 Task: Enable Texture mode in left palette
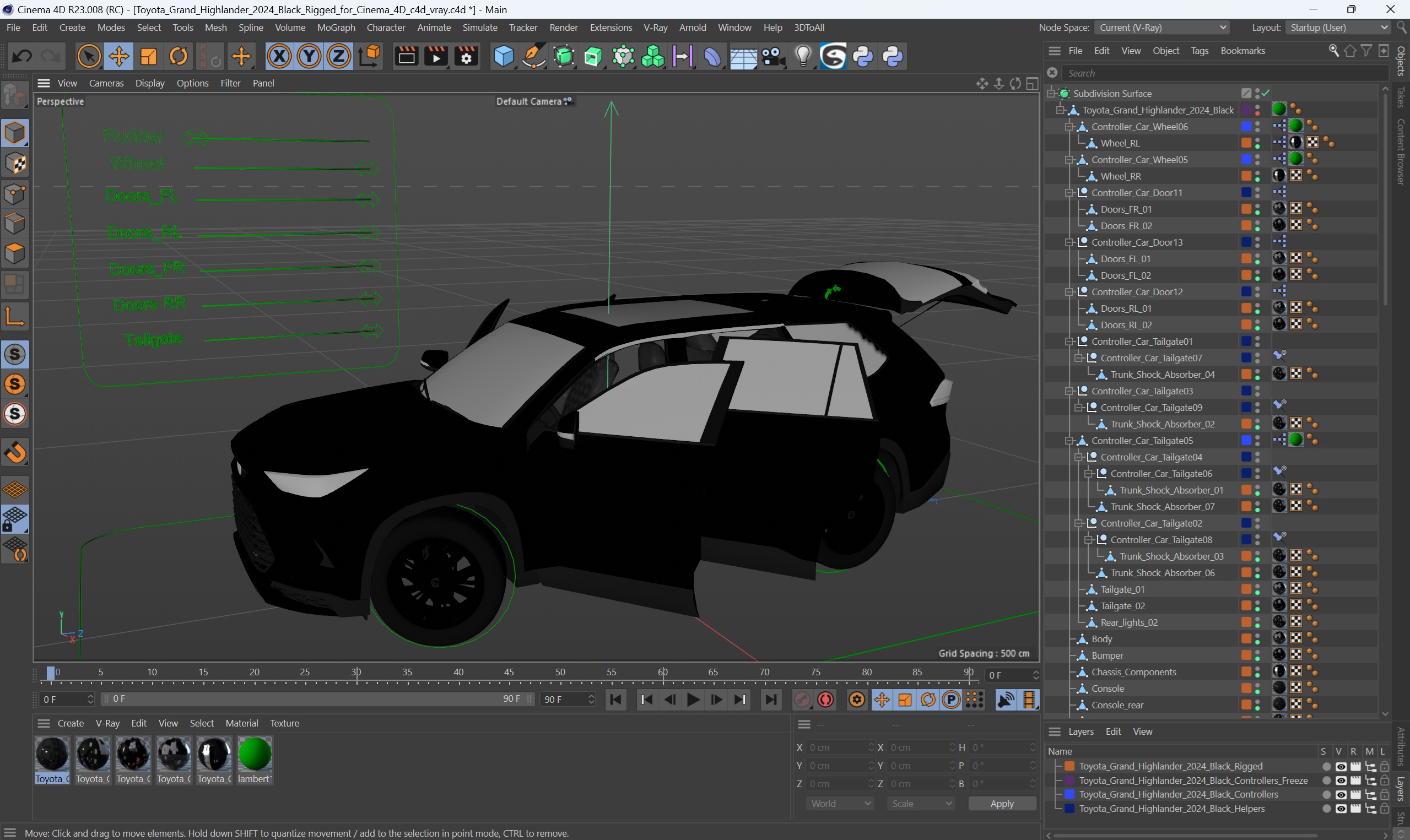click(15, 164)
